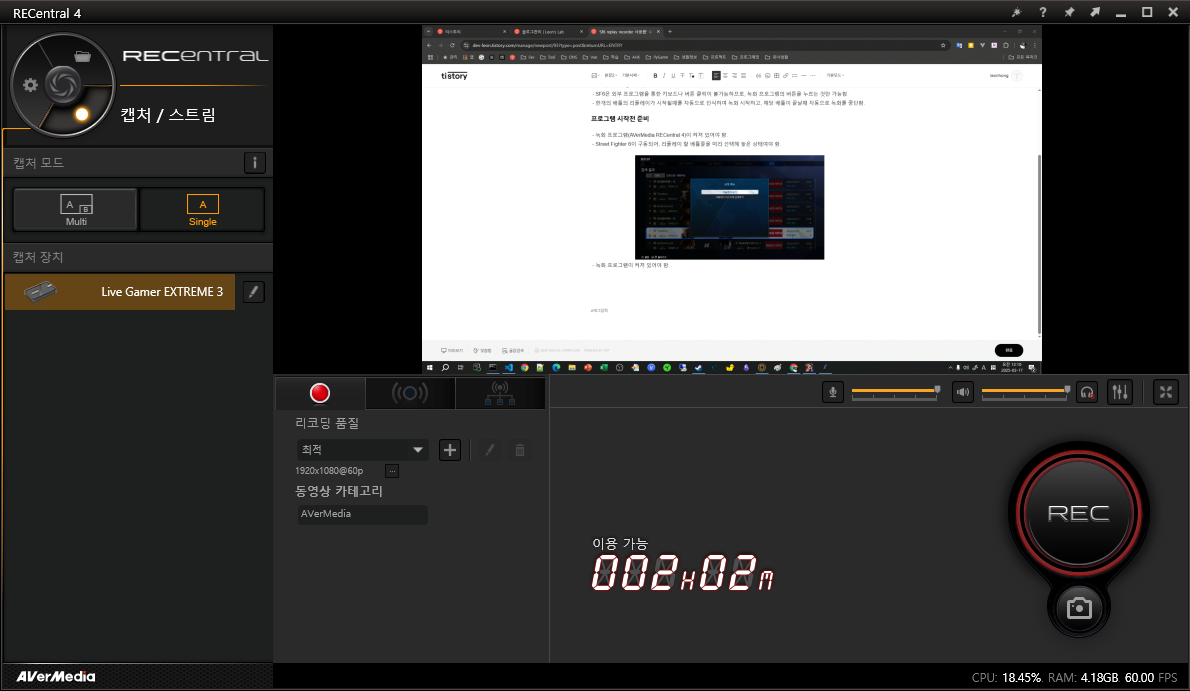Show capture mode info button

pos(254,162)
